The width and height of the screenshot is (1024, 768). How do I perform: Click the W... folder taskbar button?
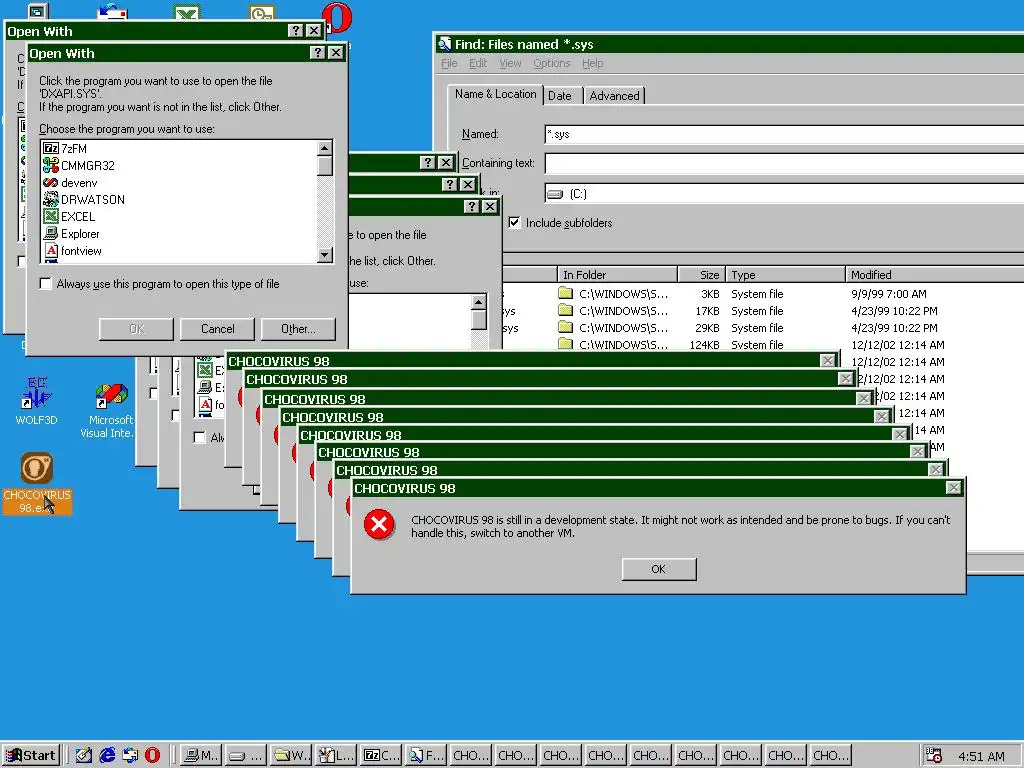tap(291, 756)
